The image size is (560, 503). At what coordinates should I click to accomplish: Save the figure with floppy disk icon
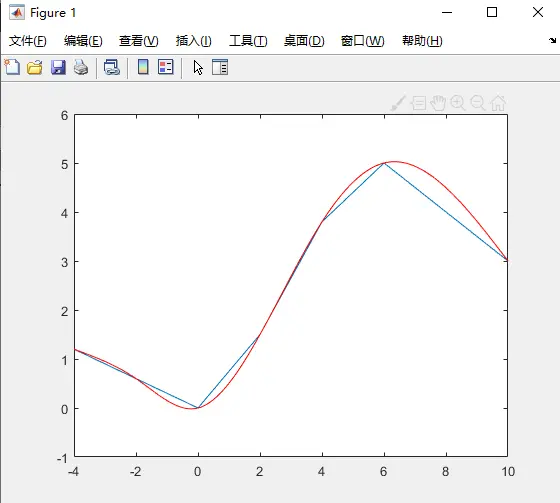point(58,67)
